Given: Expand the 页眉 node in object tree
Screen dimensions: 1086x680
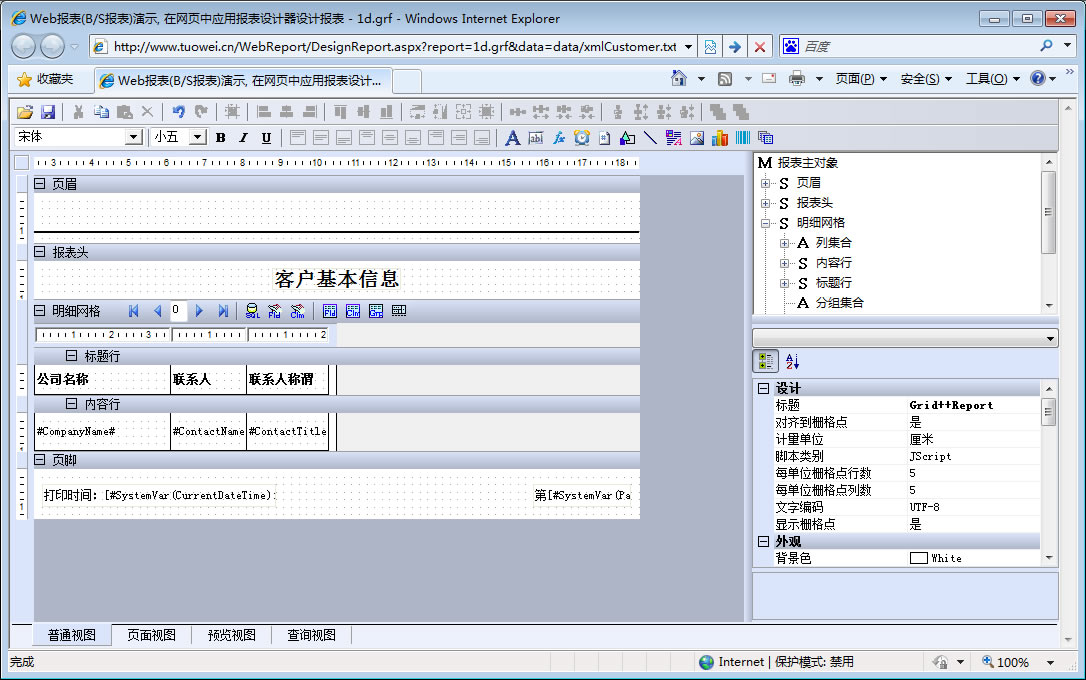Looking at the screenshot, I should 766,183.
